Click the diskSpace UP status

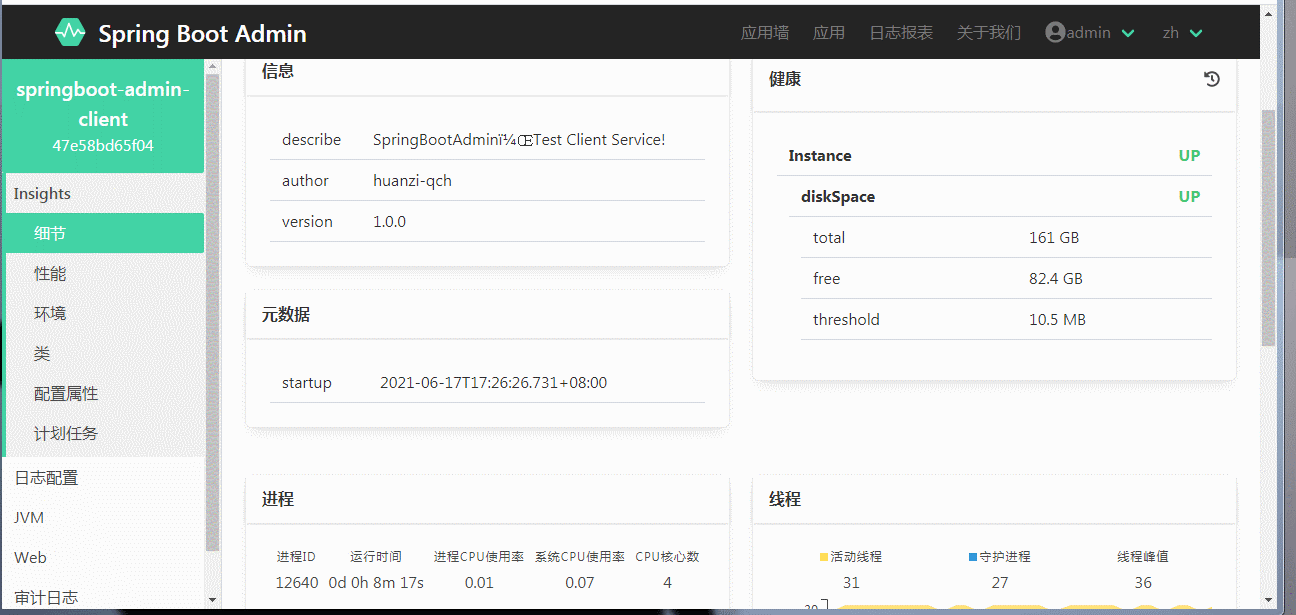pos(1189,196)
